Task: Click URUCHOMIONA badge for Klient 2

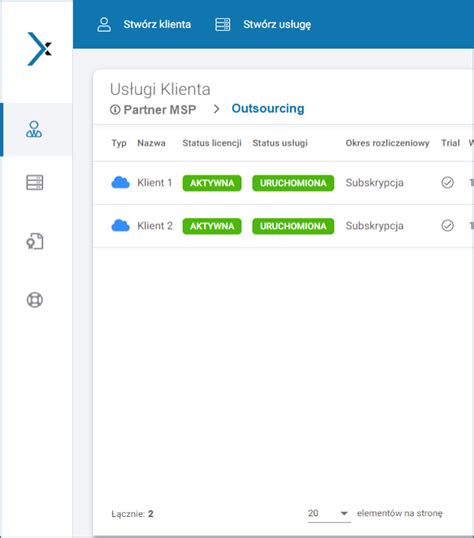Action: pyautogui.click(x=293, y=226)
